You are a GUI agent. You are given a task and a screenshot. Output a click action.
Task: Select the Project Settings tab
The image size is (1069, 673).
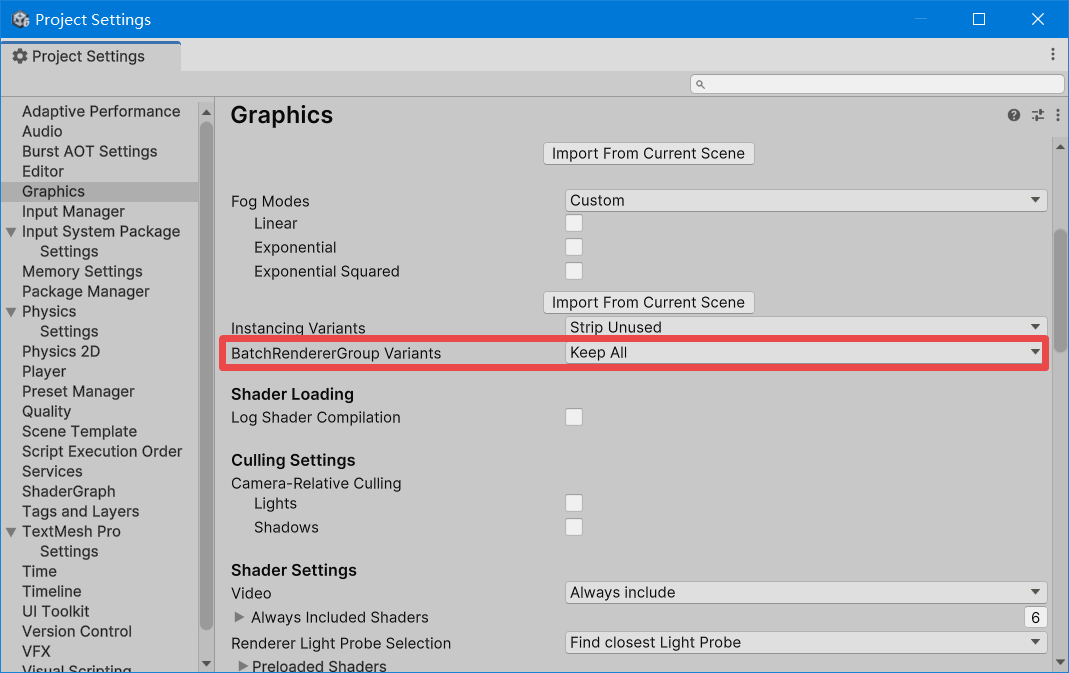pos(91,56)
